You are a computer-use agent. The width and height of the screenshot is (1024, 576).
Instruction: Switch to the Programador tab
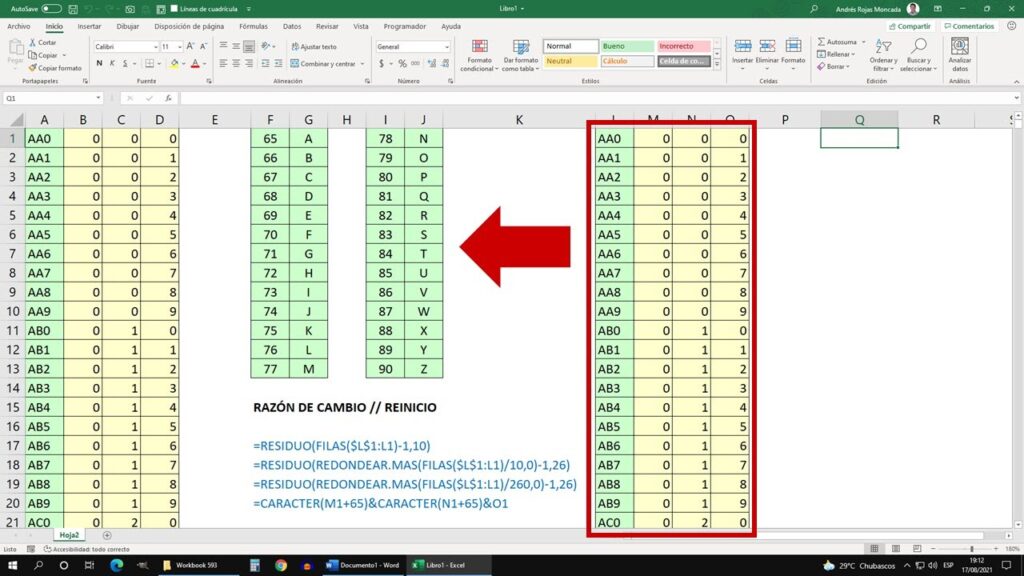pyautogui.click(x=404, y=27)
